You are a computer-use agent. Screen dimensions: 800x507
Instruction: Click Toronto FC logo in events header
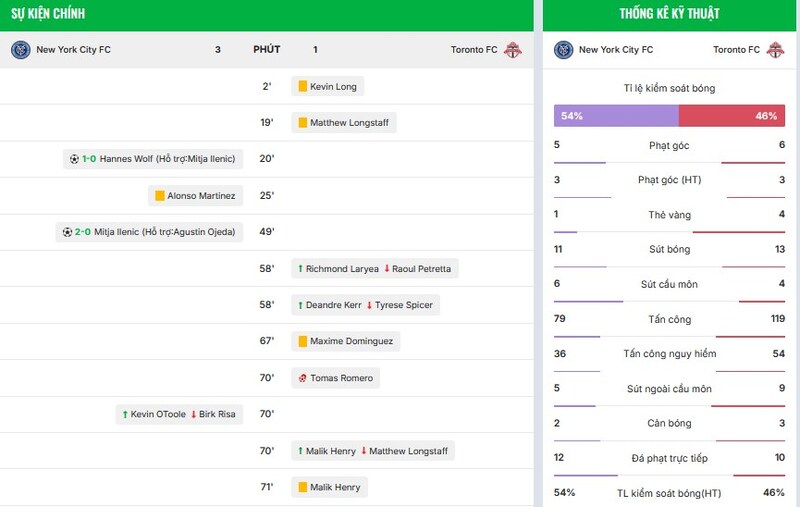513,50
